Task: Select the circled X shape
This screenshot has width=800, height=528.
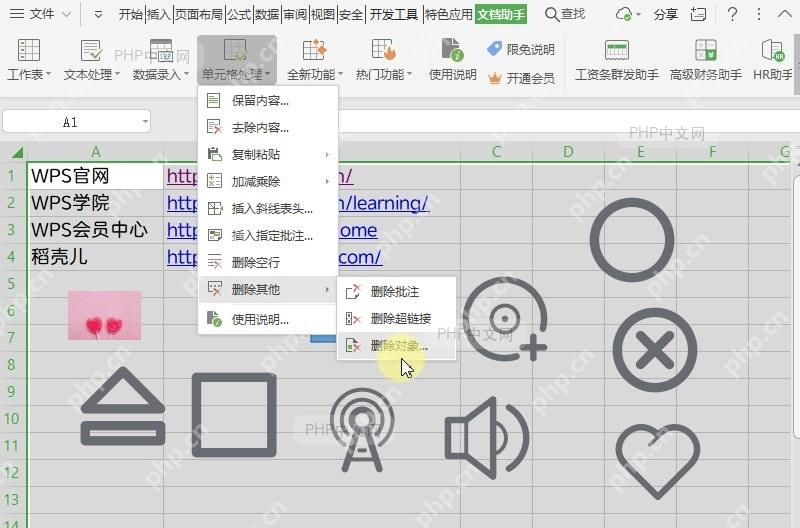Action: (x=655, y=350)
